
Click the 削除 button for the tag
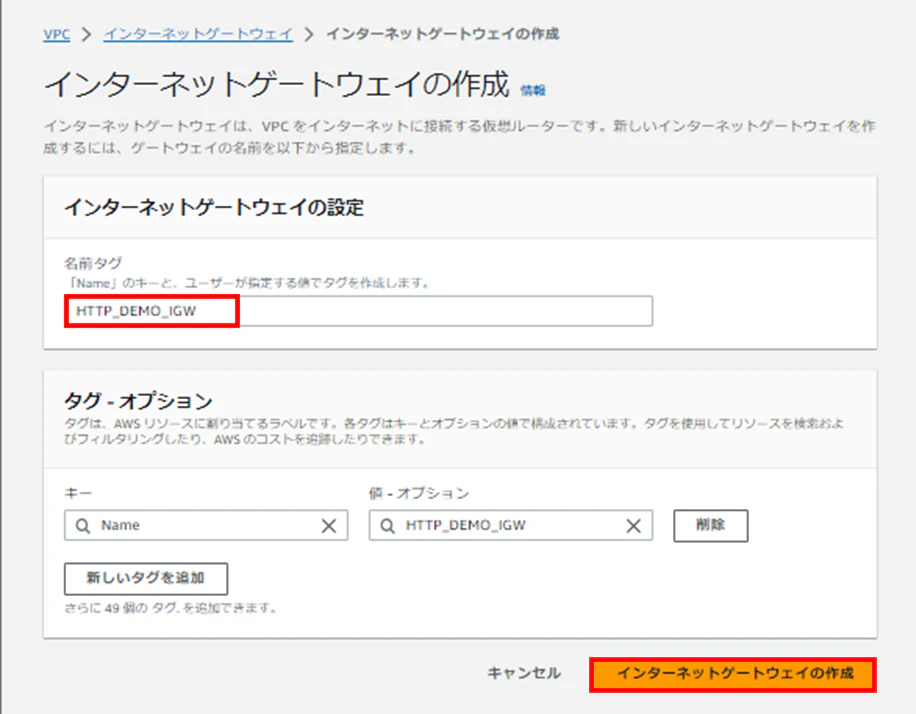click(710, 525)
